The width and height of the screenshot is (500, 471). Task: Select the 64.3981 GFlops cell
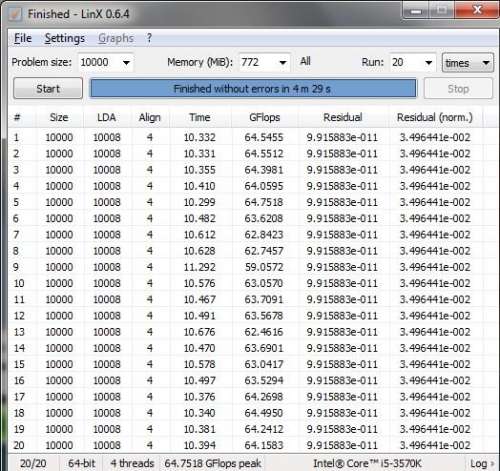click(x=264, y=170)
